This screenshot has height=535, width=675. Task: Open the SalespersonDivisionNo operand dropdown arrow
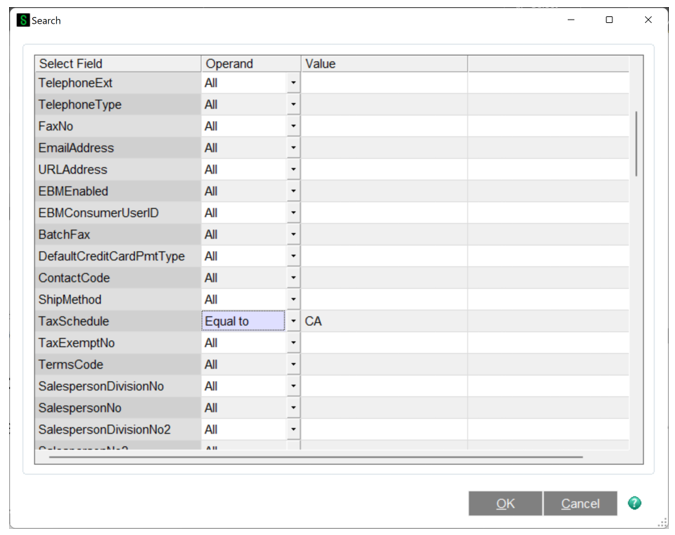coord(294,386)
